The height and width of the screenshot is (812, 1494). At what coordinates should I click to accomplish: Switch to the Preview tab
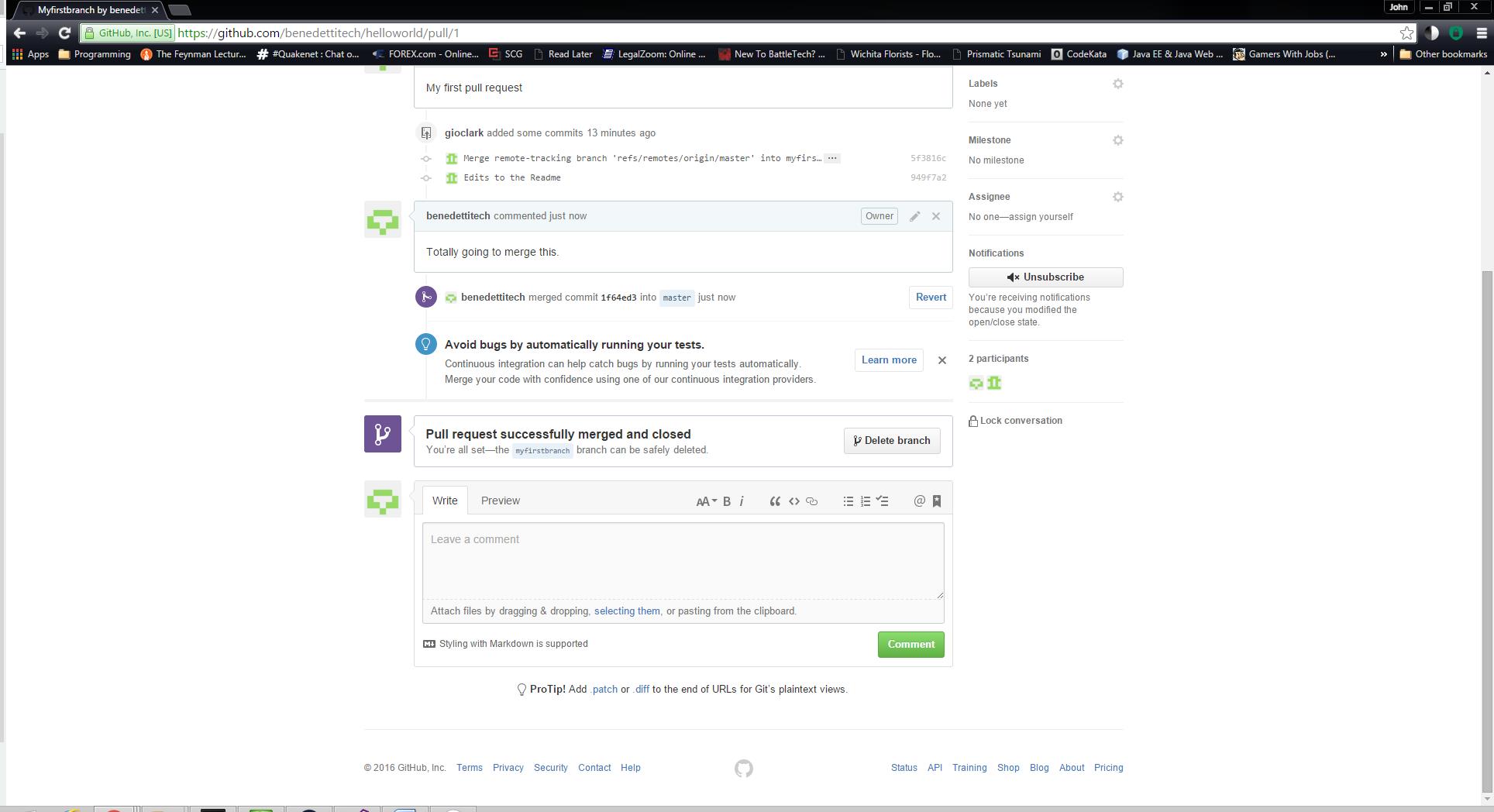[x=501, y=501]
